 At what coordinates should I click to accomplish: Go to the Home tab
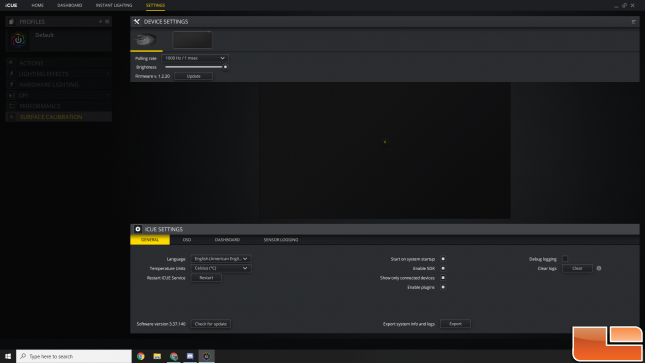point(37,5)
